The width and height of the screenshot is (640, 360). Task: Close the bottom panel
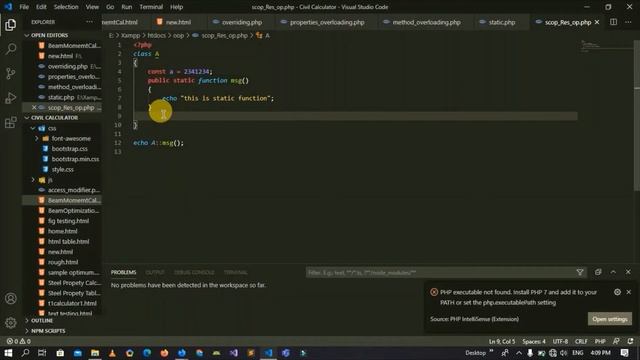point(628,272)
